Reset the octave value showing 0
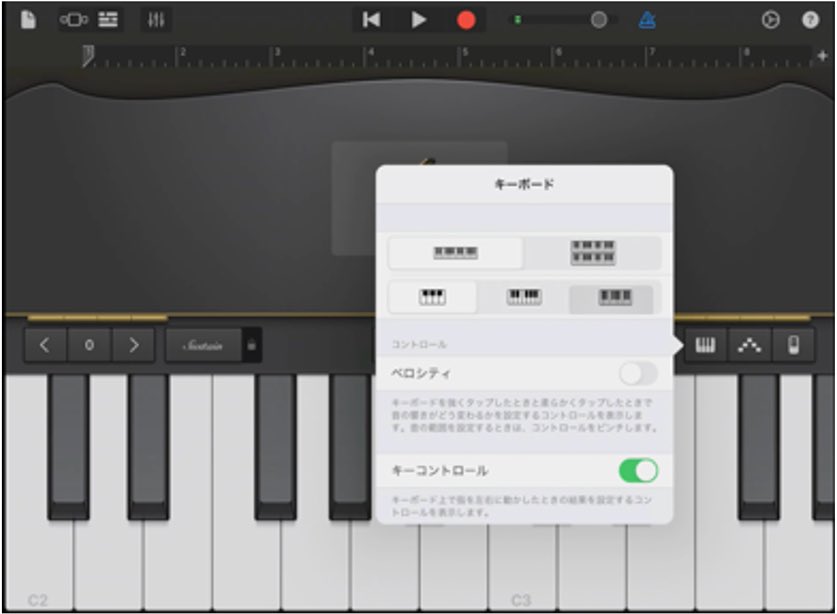 click(90, 345)
